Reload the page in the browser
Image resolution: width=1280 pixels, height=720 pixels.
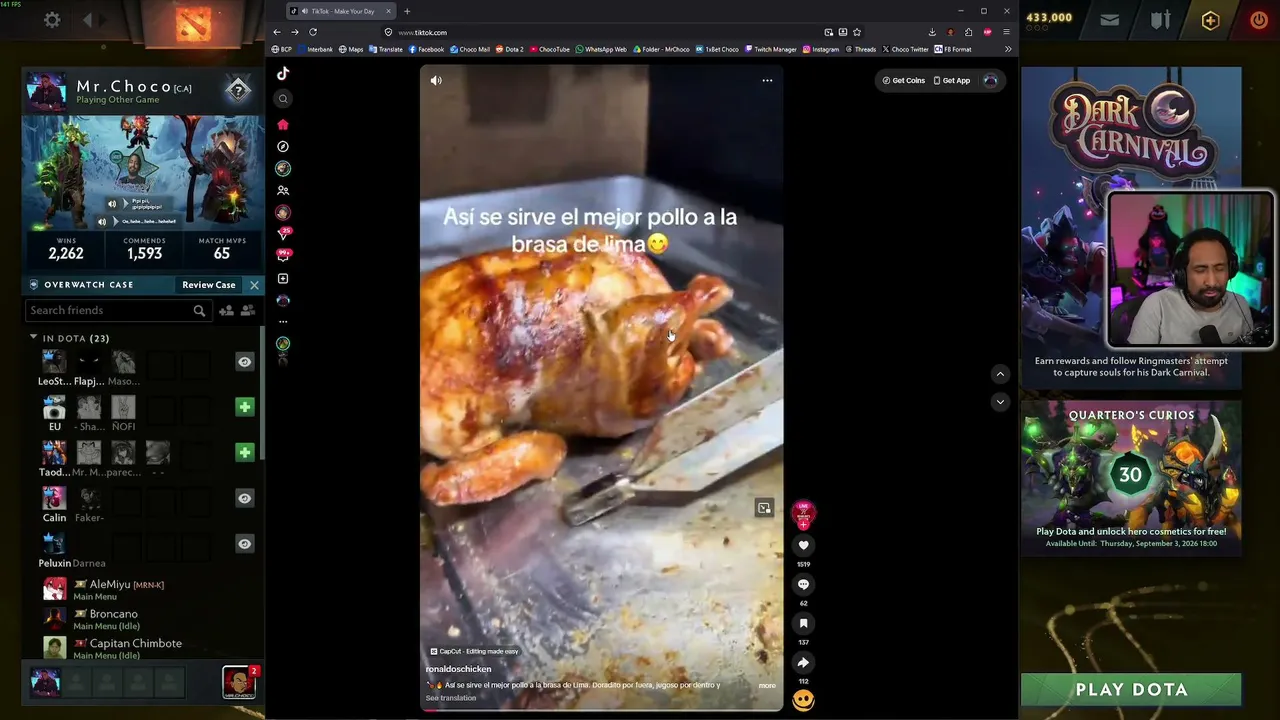coord(313,32)
